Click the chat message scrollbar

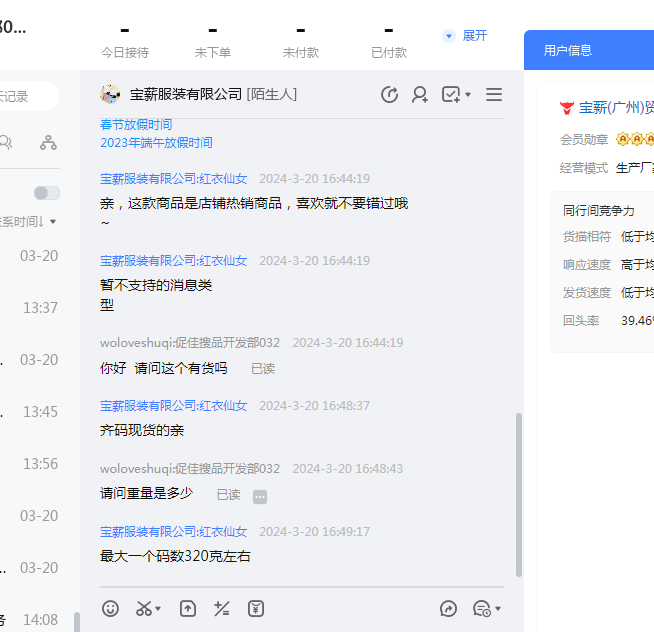point(518,494)
